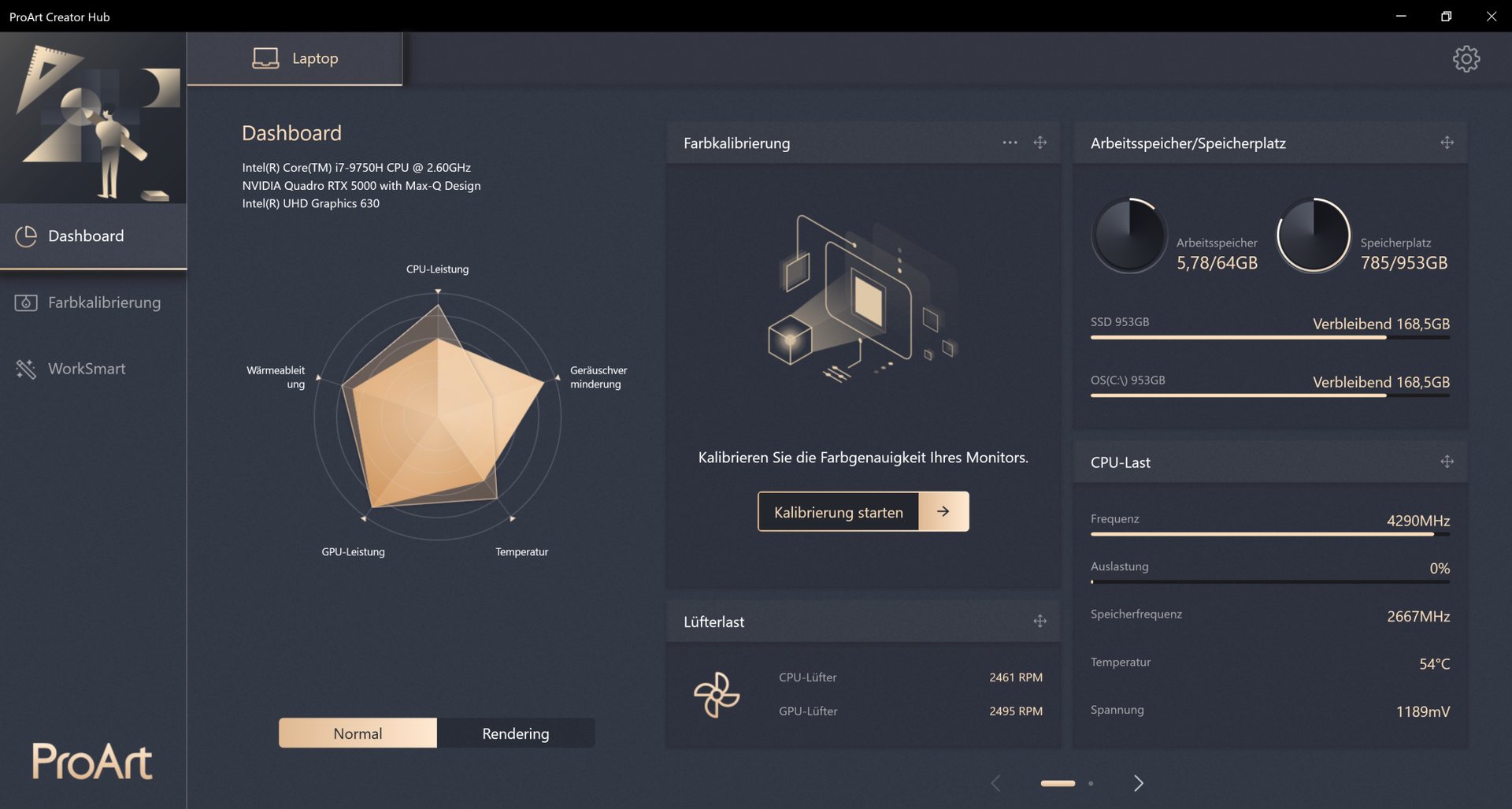This screenshot has width=1512, height=809.
Task: Click the ProArt logo at bottom left
Action: [92, 762]
